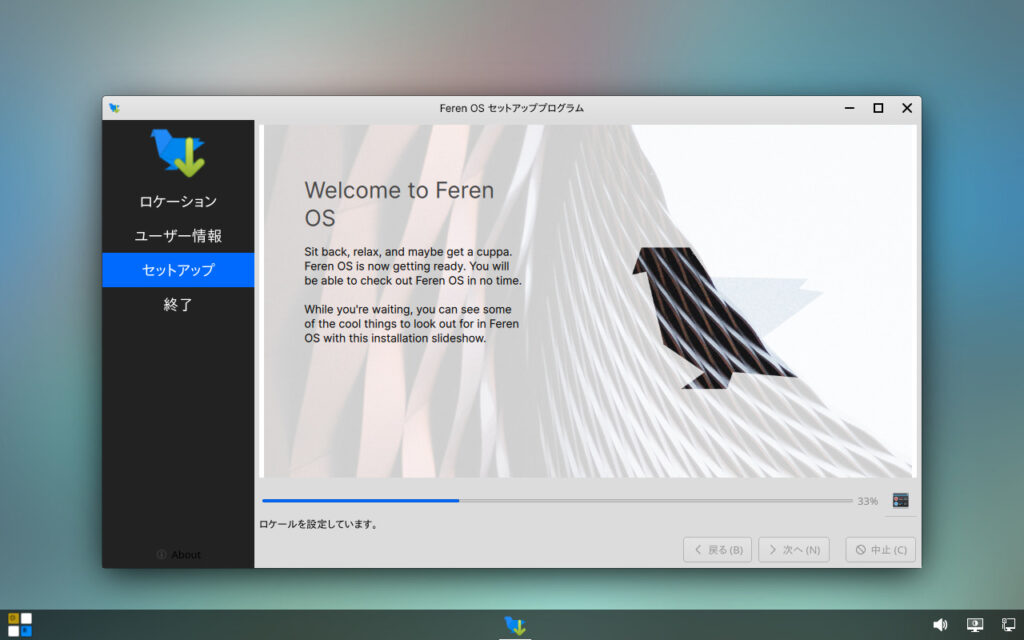Viewport: 1024px width, 640px height.
Task: Select the 終了 step in sidebar
Action: point(178,304)
